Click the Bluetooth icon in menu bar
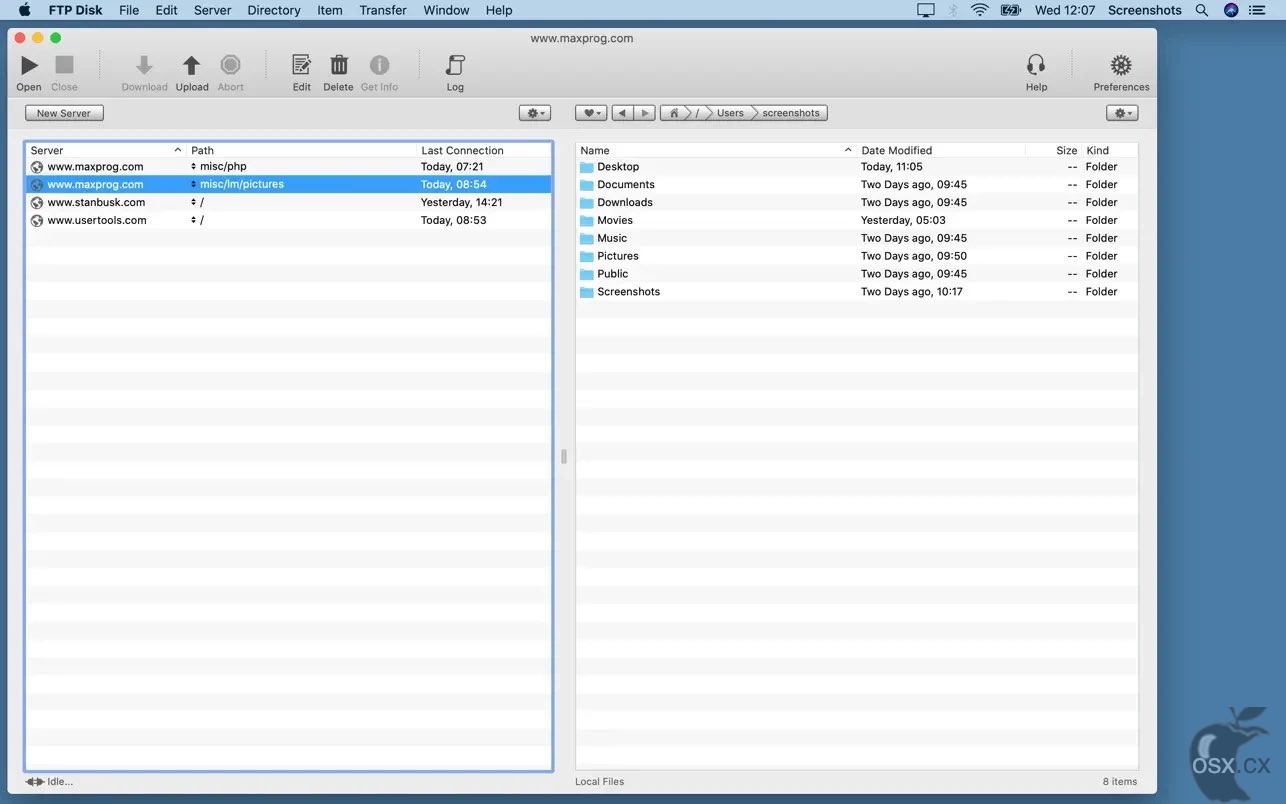Image resolution: width=1286 pixels, height=804 pixels. coord(953,10)
